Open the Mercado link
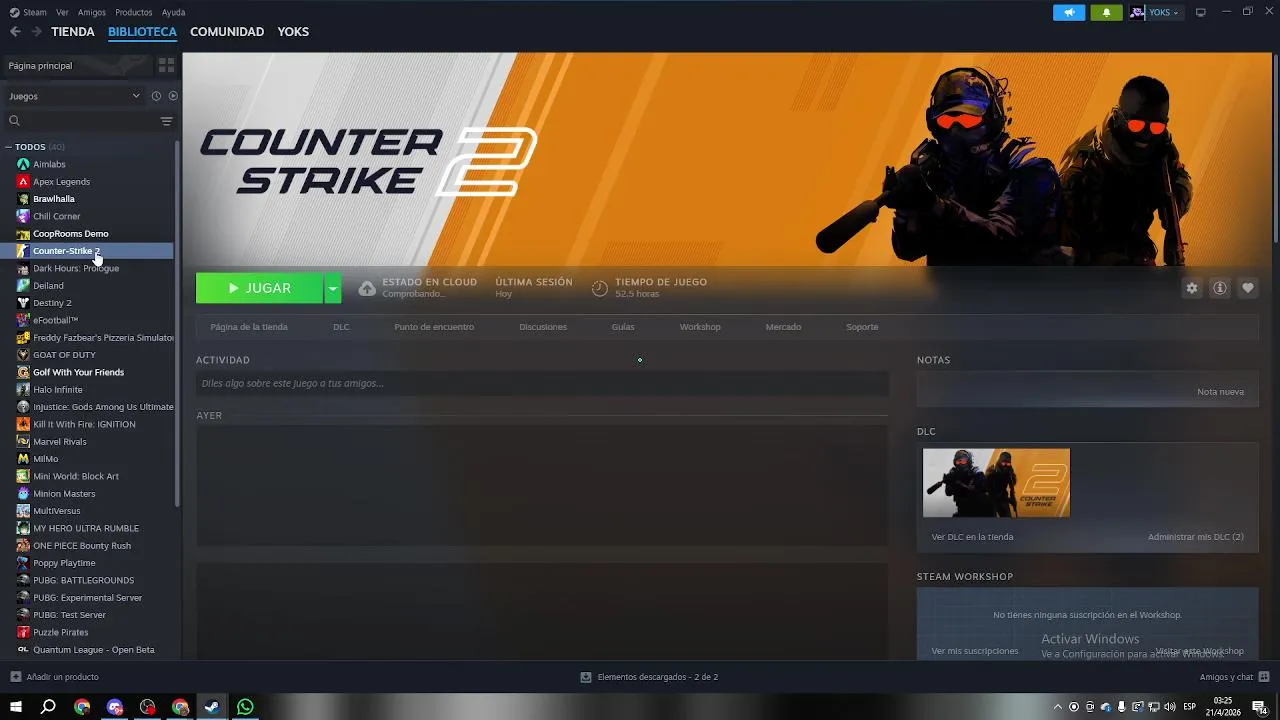 (x=783, y=327)
